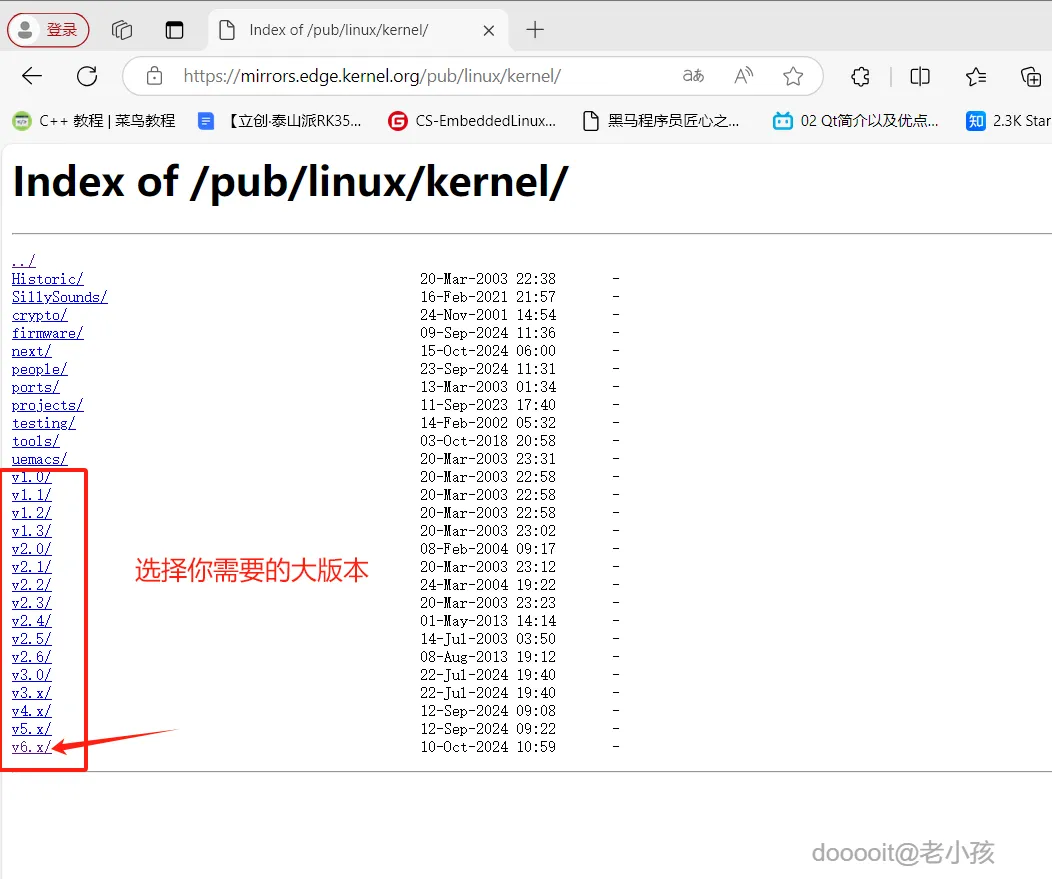Reload the page with refresh icon
This screenshot has width=1052, height=879.
point(87,76)
